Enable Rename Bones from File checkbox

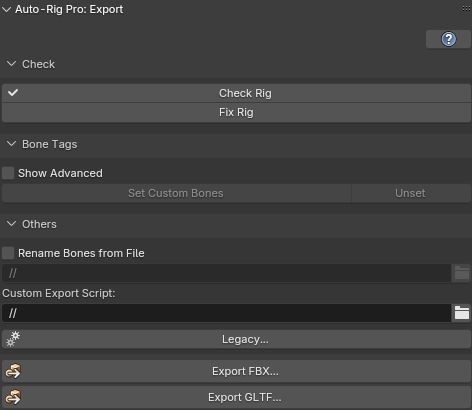point(8,253)
